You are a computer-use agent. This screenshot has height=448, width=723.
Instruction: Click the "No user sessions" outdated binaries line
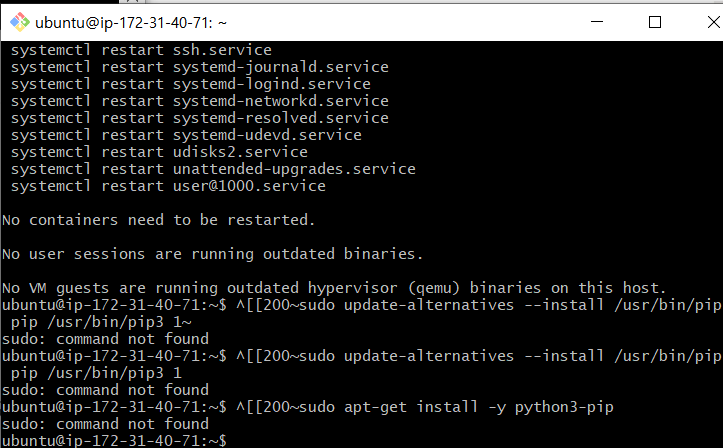click(x=213, y=254)
